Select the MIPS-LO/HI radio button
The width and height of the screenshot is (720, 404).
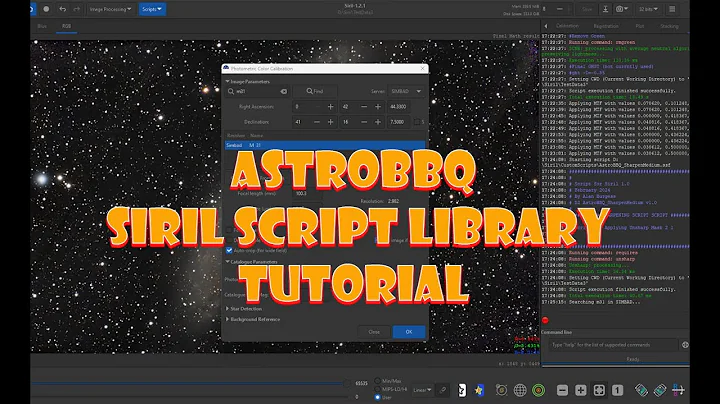pos(377,389)
